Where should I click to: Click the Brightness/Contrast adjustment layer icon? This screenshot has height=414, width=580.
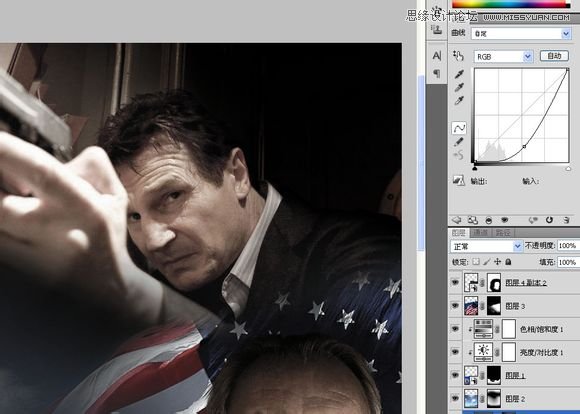(x=483, y=352)
